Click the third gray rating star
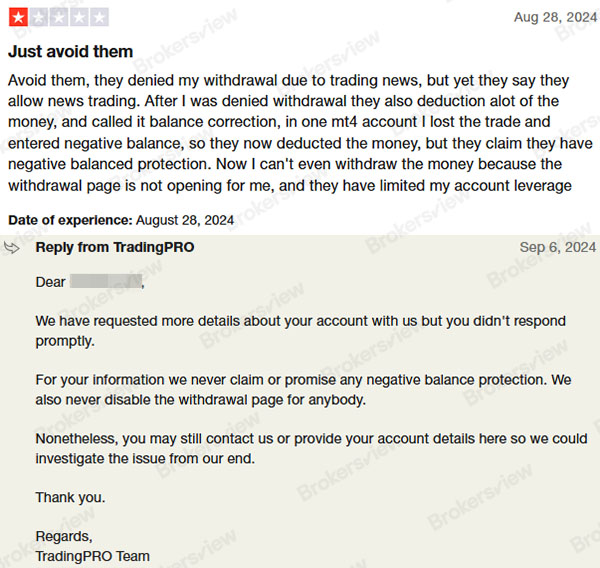 tap(59, 17)
